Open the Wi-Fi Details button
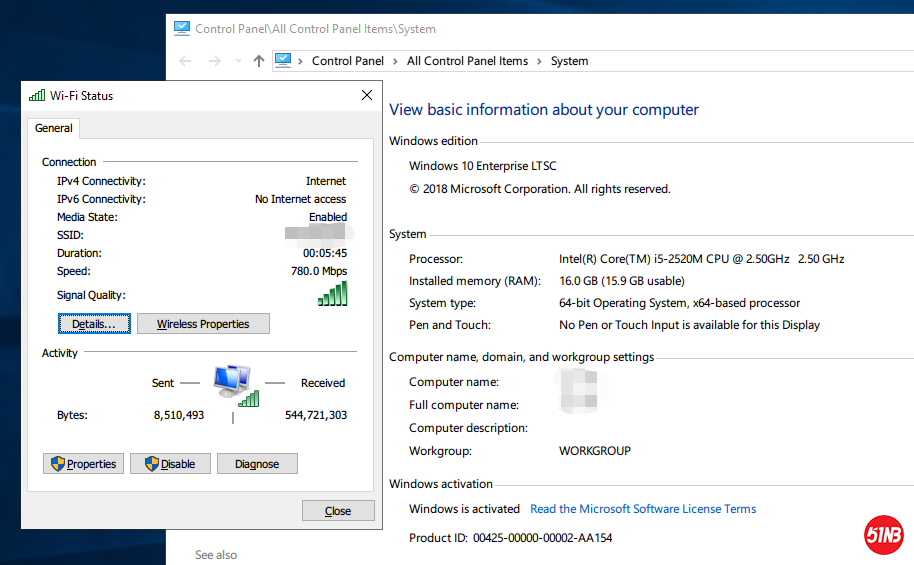Image resolution: width=914 pixels, height=565 pixels. 94,324
